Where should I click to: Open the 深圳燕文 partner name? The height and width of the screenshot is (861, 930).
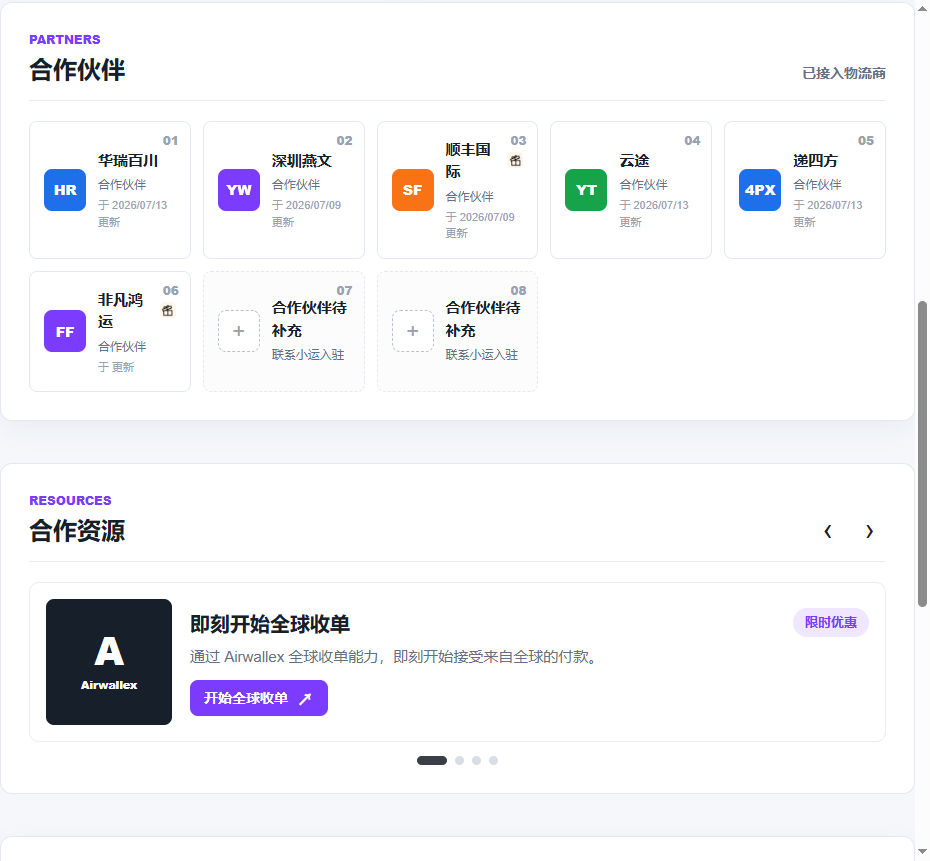click(x=301, y=161)
